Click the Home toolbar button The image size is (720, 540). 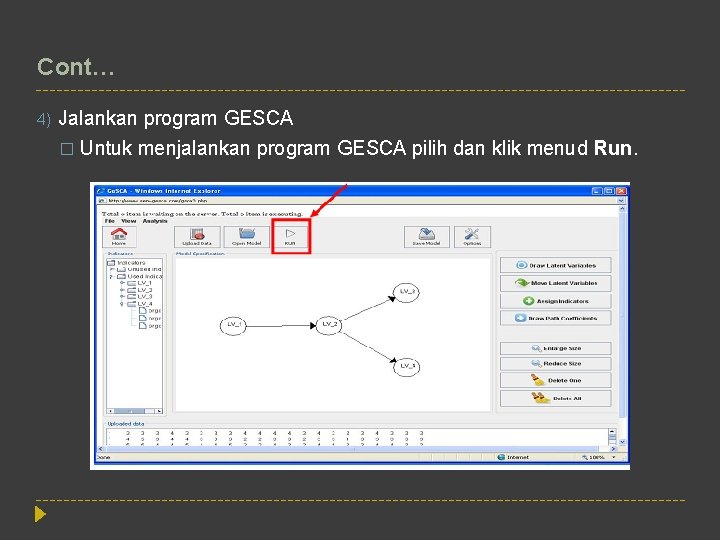tap(119, 236)
